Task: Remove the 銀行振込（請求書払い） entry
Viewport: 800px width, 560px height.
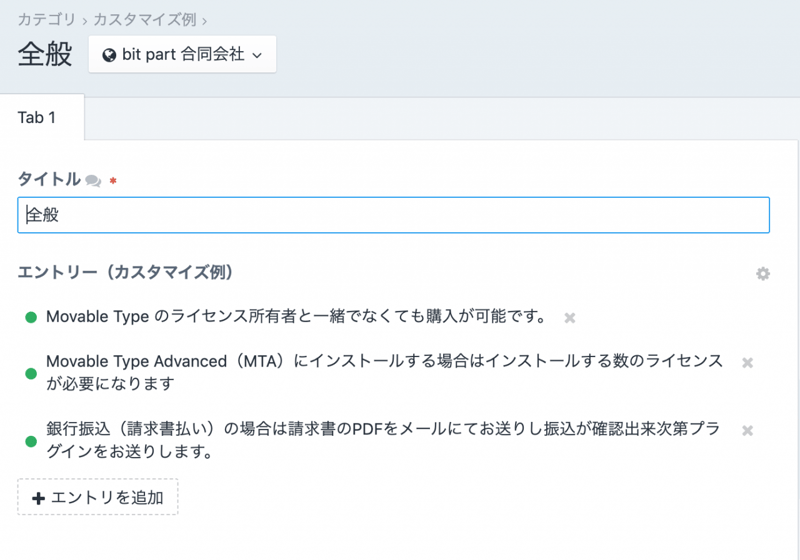Action: [x=747, y=431]
